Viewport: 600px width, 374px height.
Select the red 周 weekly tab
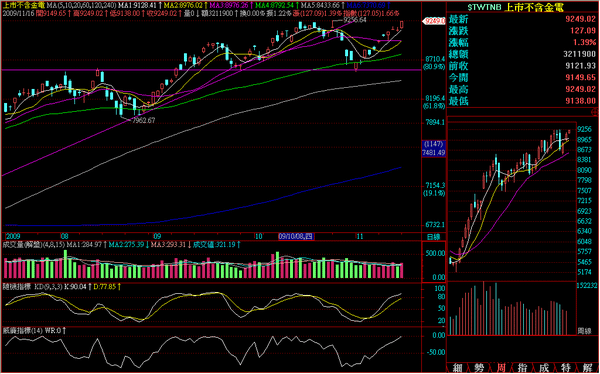501,368
